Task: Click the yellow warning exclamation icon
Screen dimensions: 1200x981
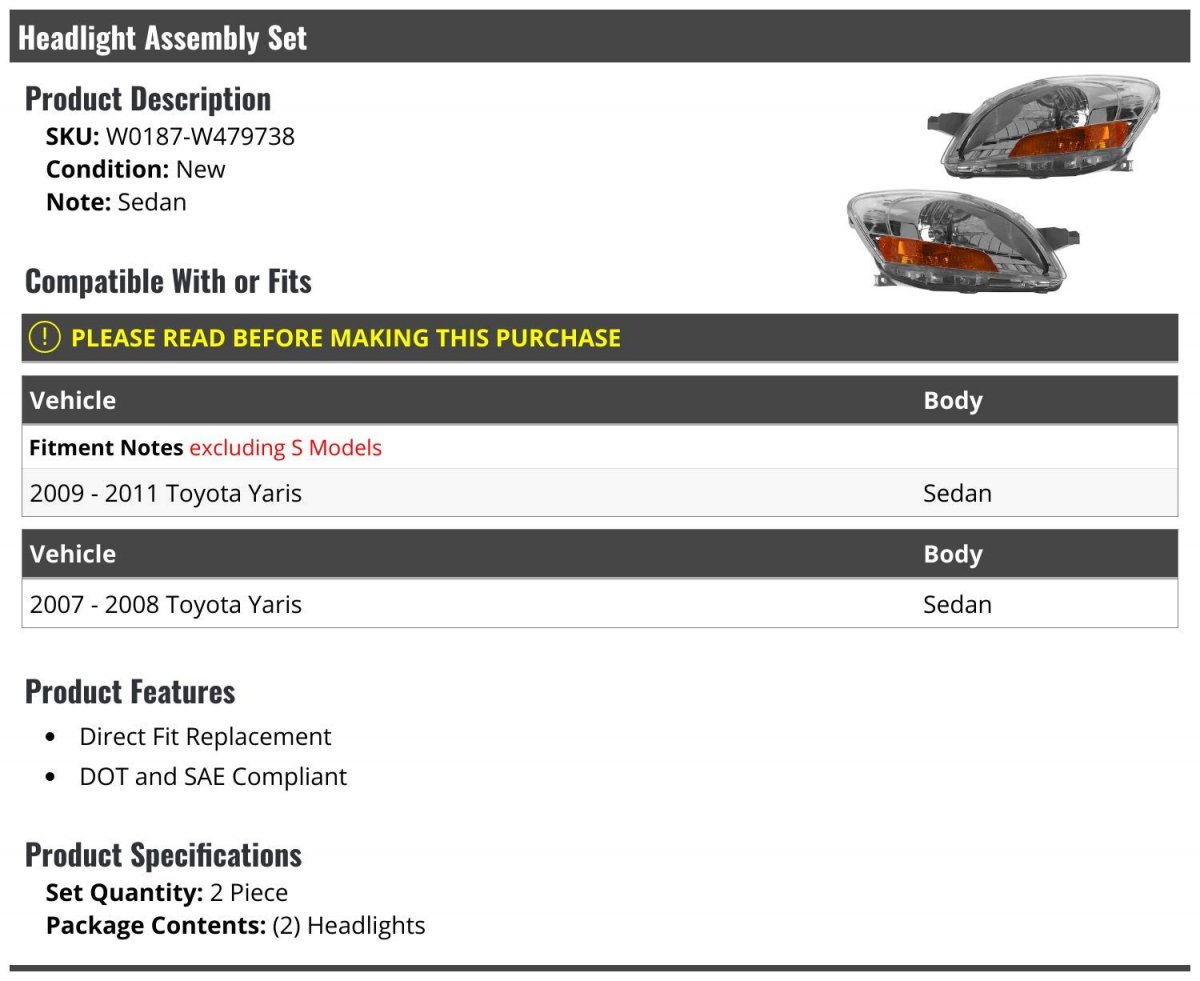Action: click(x=45, y=337)
